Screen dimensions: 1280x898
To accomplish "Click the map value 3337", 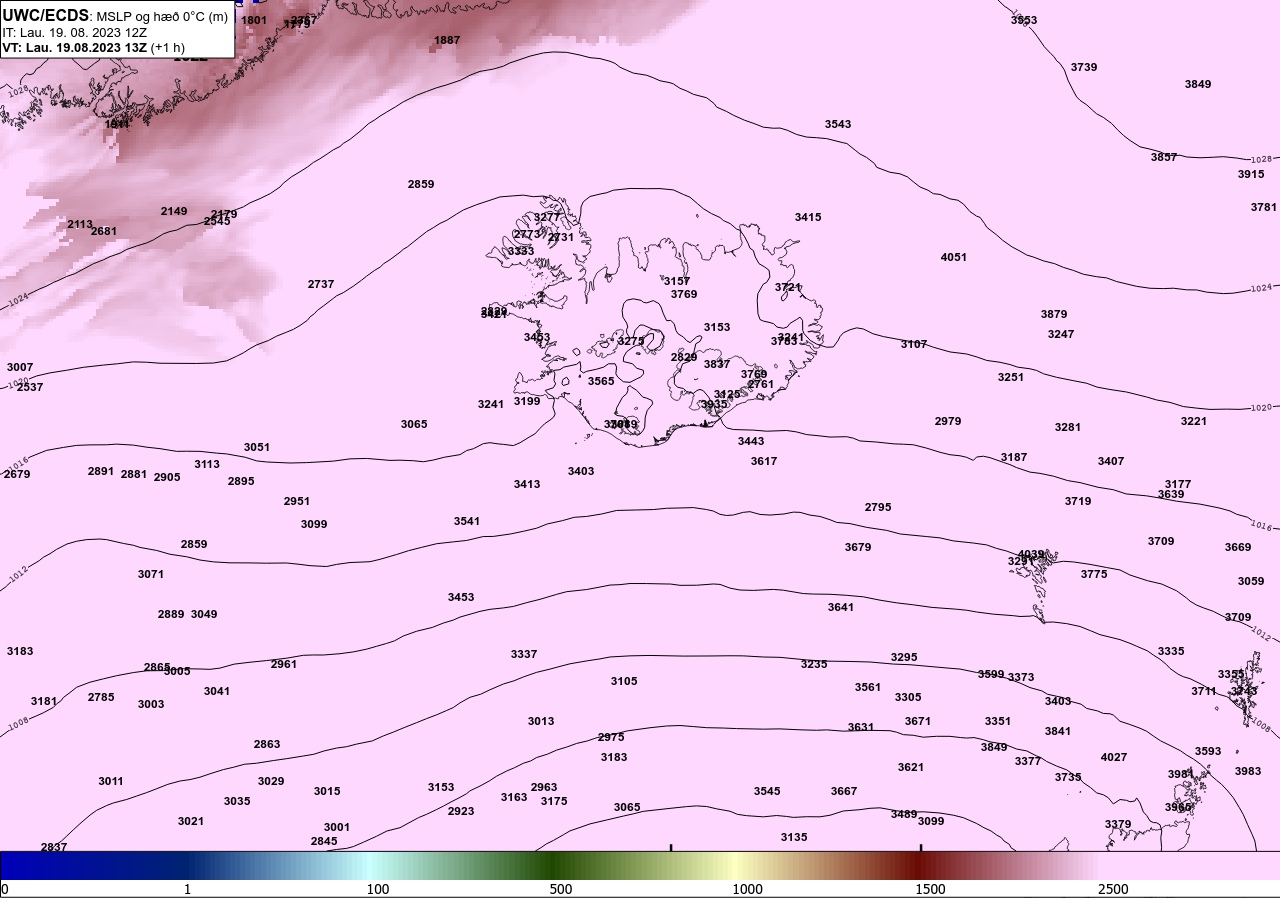I will coord(524,654).
